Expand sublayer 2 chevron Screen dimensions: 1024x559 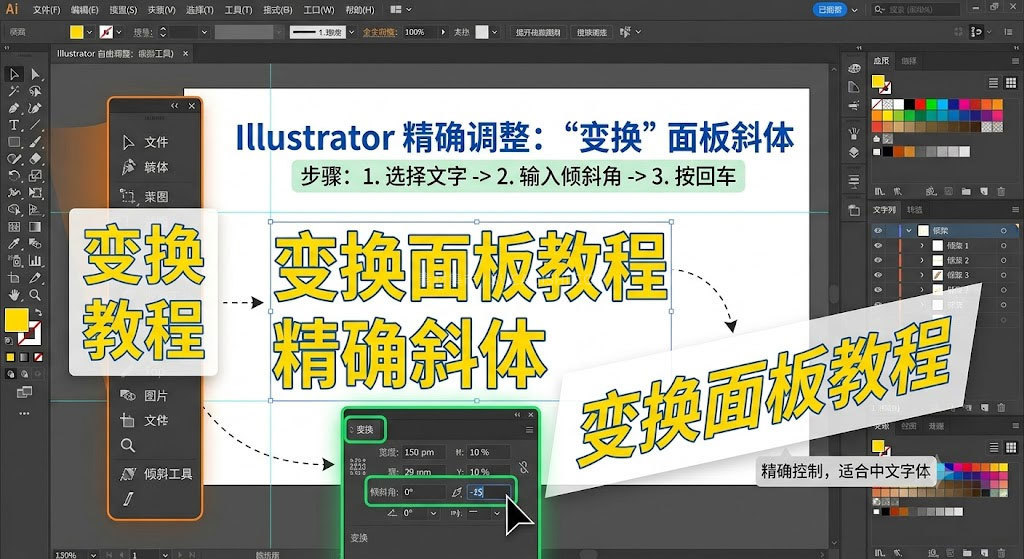(922, 261)
